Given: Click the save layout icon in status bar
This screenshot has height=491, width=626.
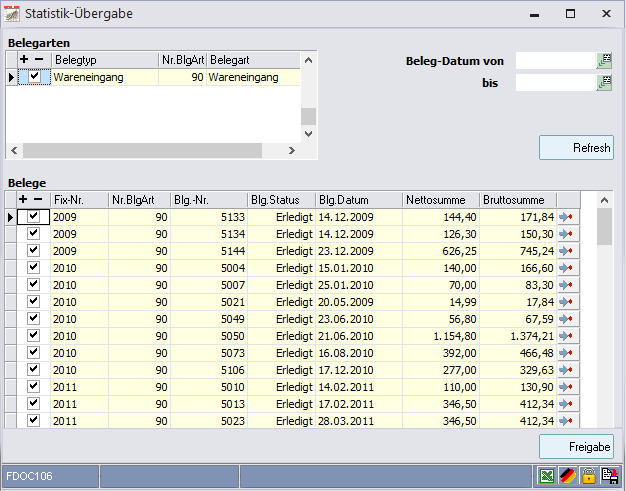Looking at the screenshot, I should tap(610, 476).
